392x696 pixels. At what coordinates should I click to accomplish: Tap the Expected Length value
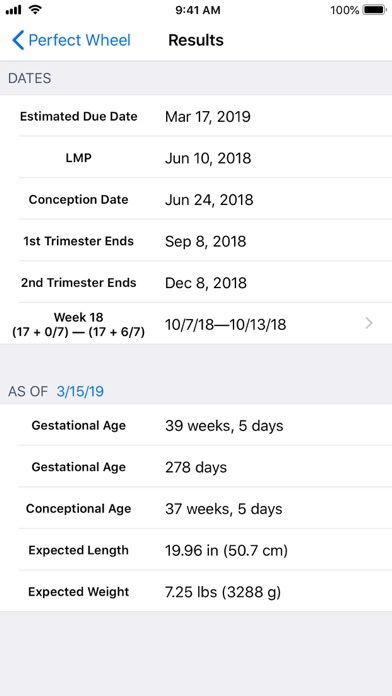(226, 550)
